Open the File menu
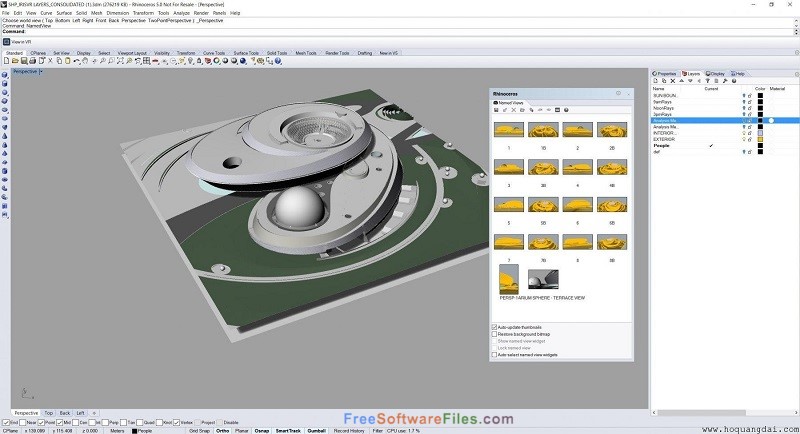Viewport: 800px width, 434px height. point(6,13)
